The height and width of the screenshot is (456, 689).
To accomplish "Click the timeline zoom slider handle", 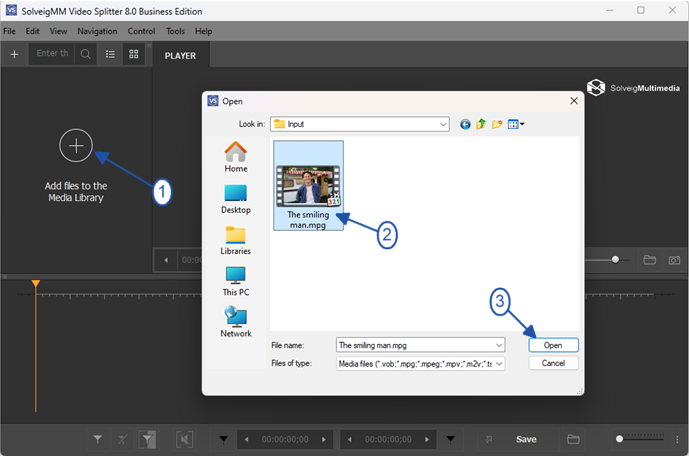I will click(x=620, y=439).
